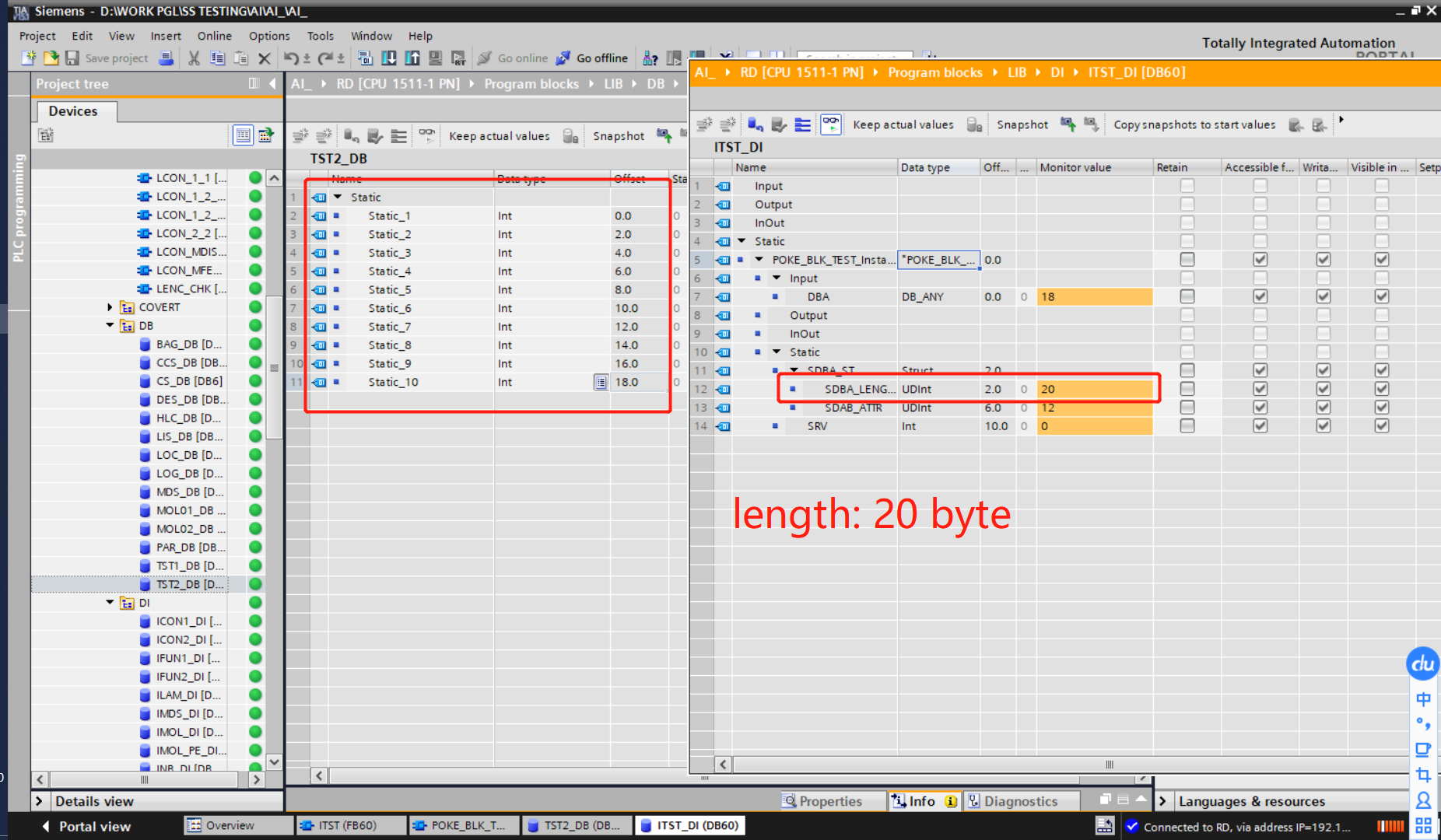
Task: Click the snapshot camera icon after Snapshot in ITST_DI
Action: point(1068,124)
